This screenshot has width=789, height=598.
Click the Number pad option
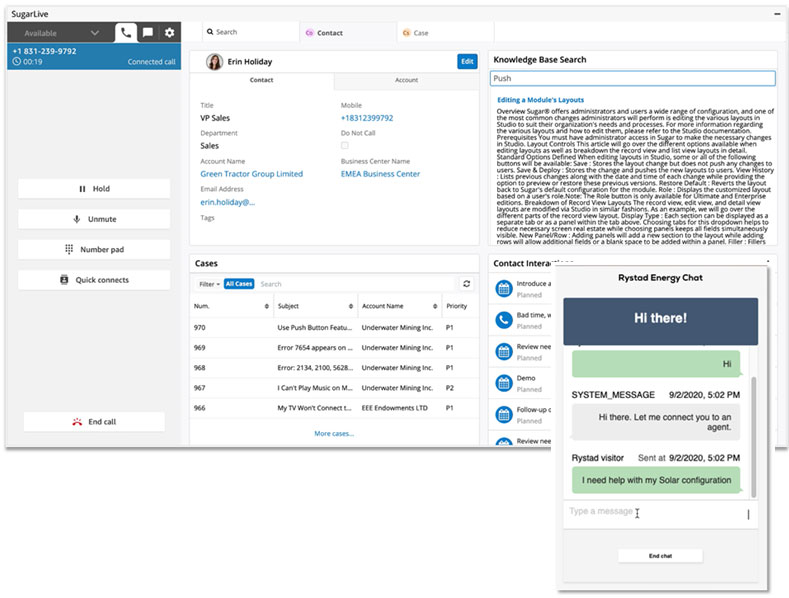[x=94, y=249]
